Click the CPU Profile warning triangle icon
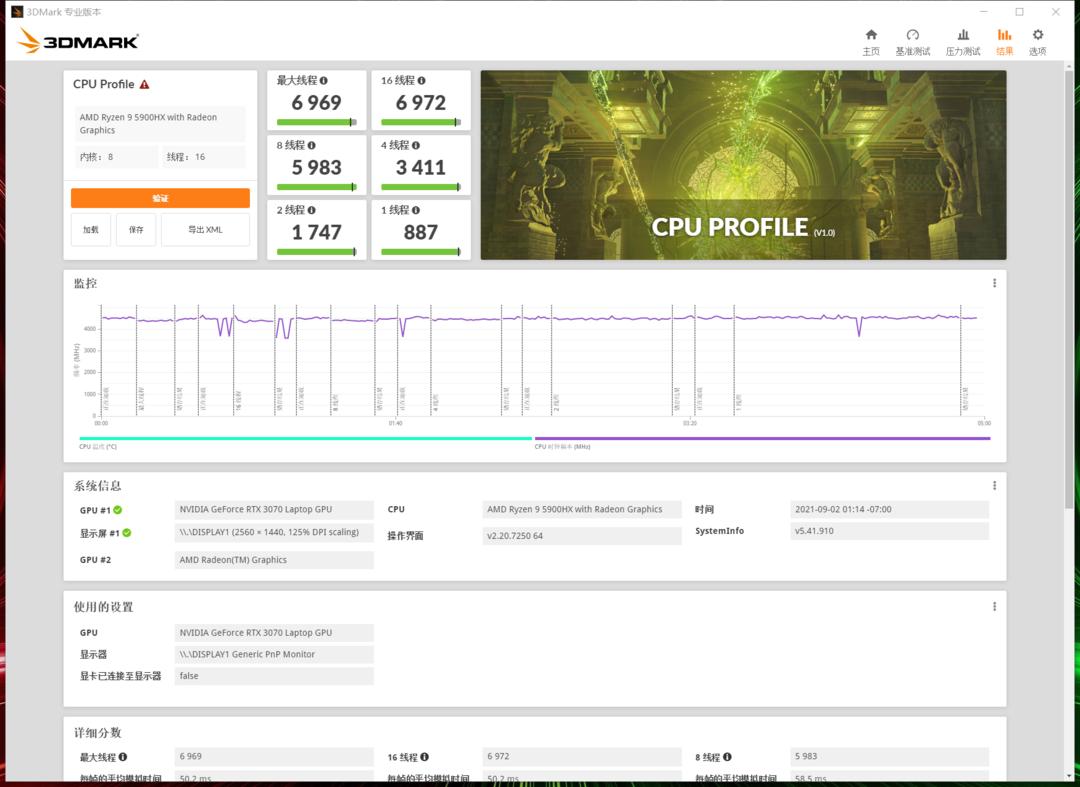Screen dimensions: 1080x787 [145, 84]
